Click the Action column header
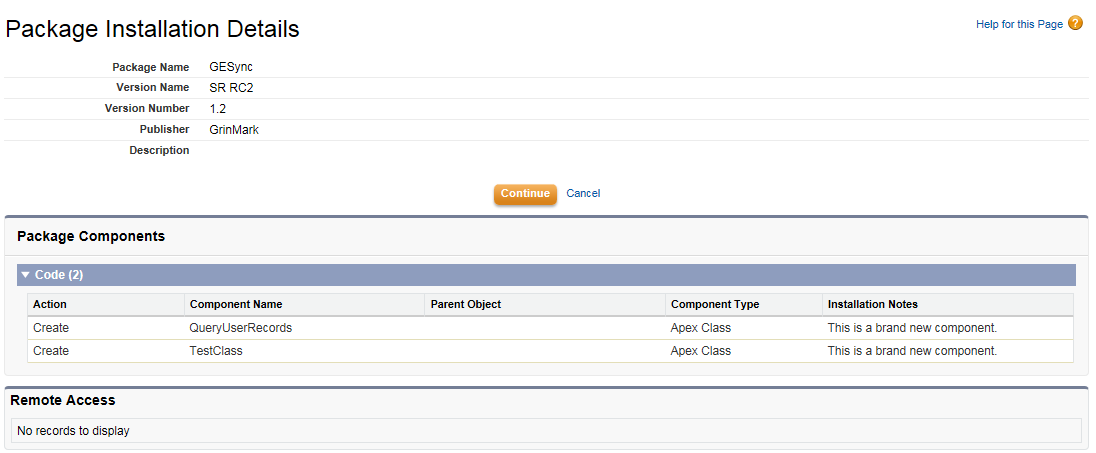Image resolution: width=1096 pixels, height=453 pixels. [50, 305]
